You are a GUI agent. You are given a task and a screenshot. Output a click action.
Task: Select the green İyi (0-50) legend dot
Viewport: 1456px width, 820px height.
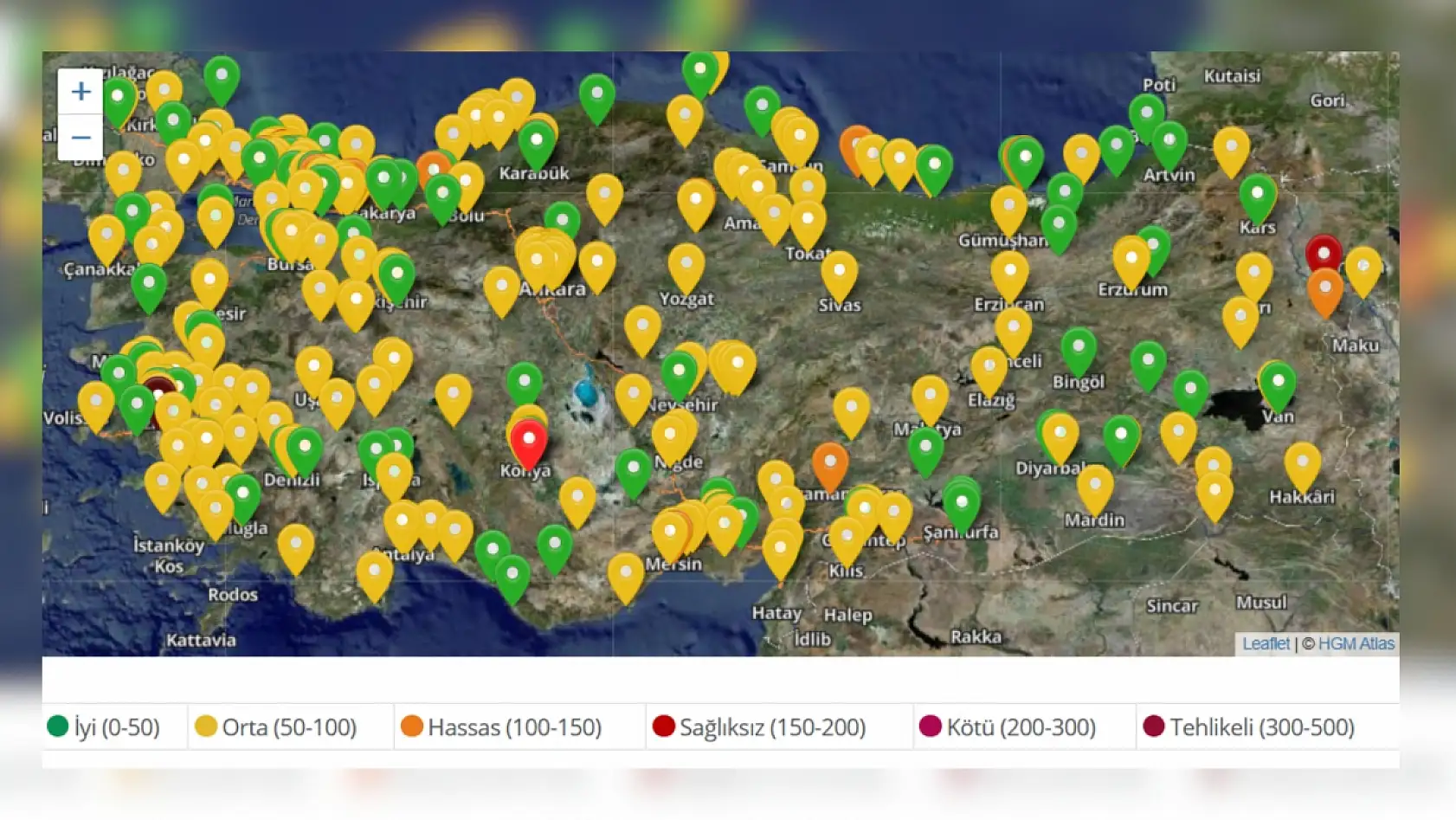(58, 726)
